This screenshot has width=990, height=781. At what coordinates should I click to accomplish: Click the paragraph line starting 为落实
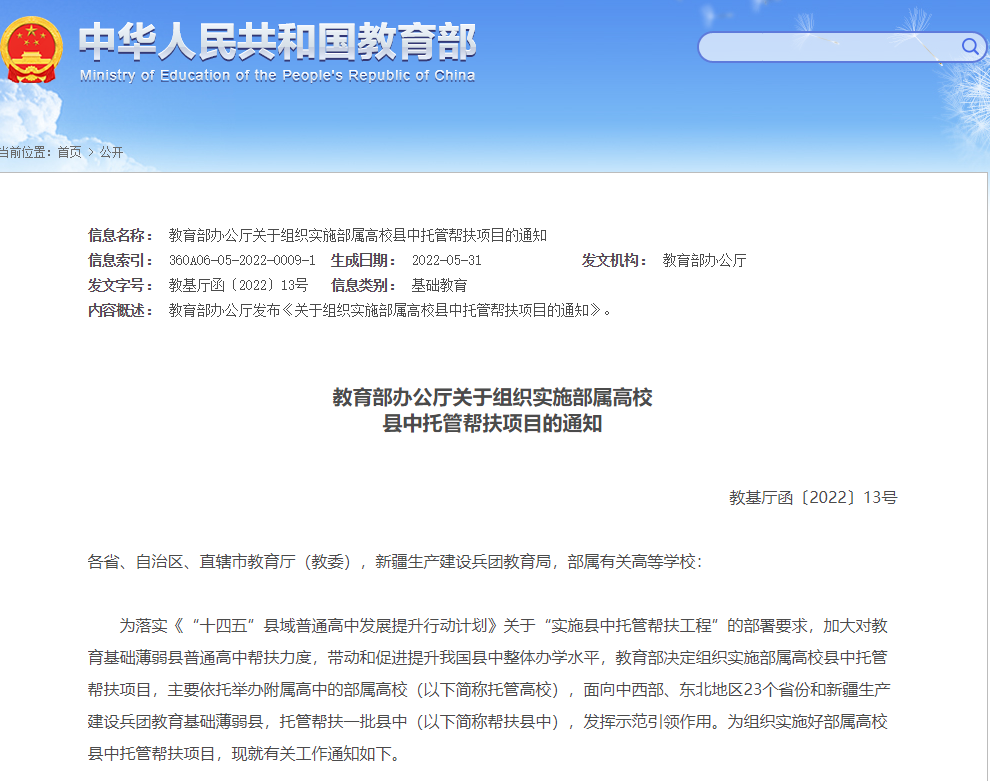point(503,626)
